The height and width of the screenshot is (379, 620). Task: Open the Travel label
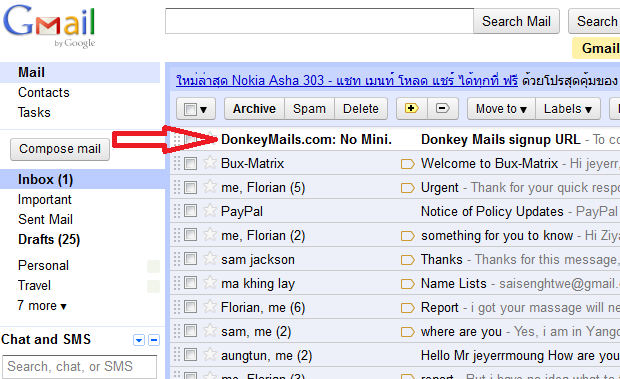click(34, 285)
